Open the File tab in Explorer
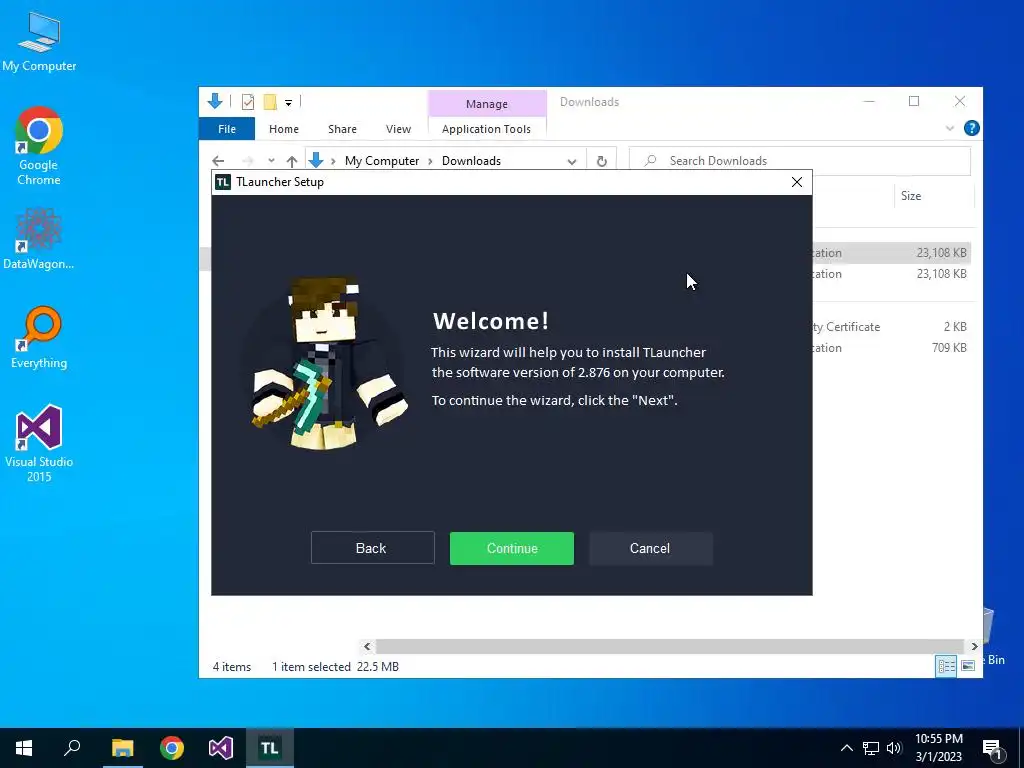The image size is (1024, 768). [x=227, y=129]
